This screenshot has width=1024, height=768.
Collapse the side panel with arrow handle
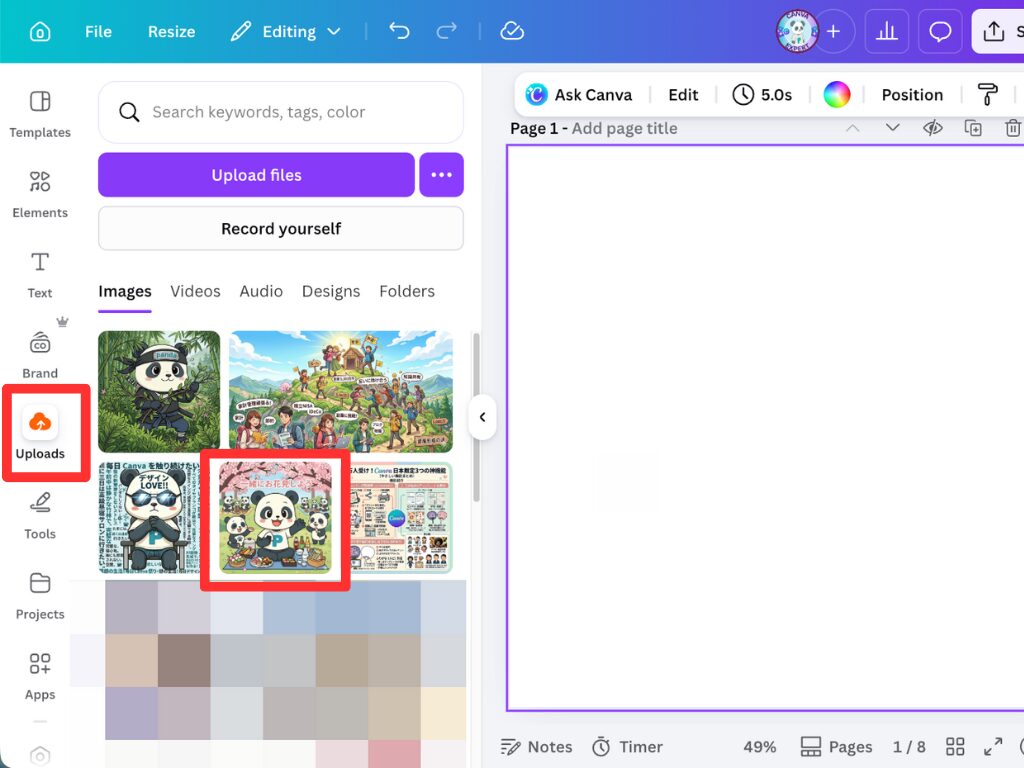tap(482, 417)
